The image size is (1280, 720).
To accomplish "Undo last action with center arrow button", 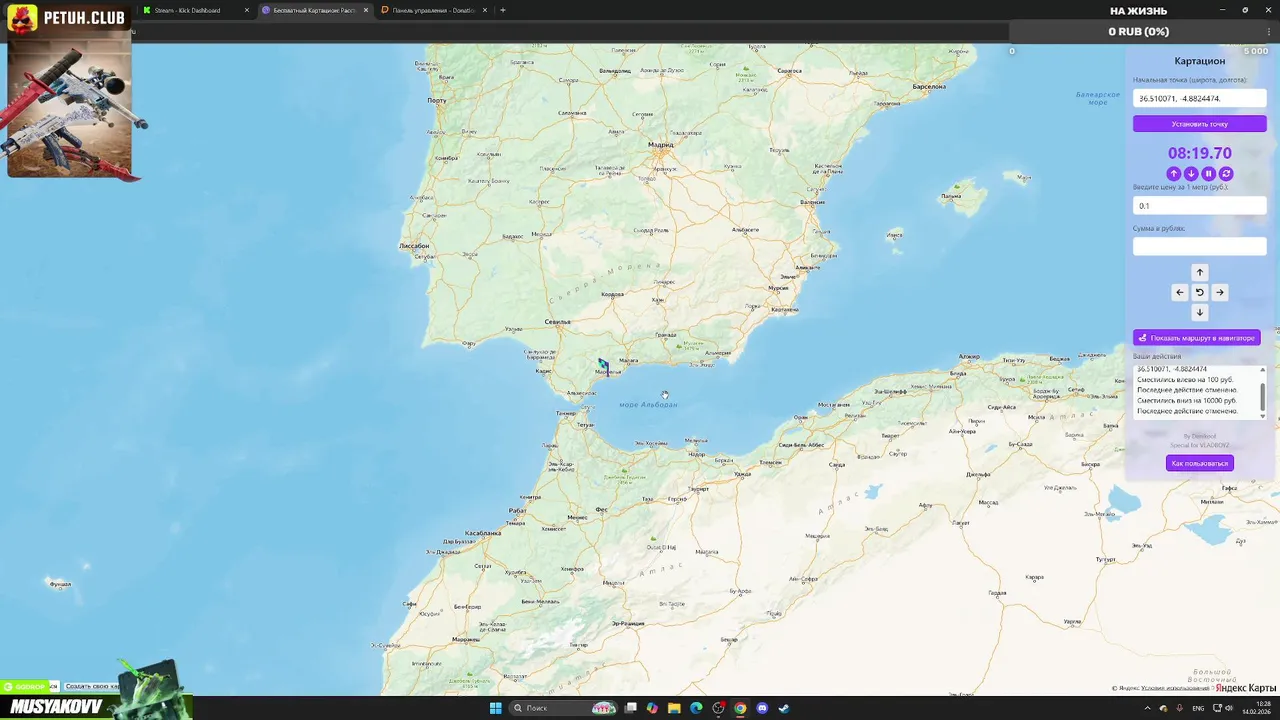I will 1200,292.
